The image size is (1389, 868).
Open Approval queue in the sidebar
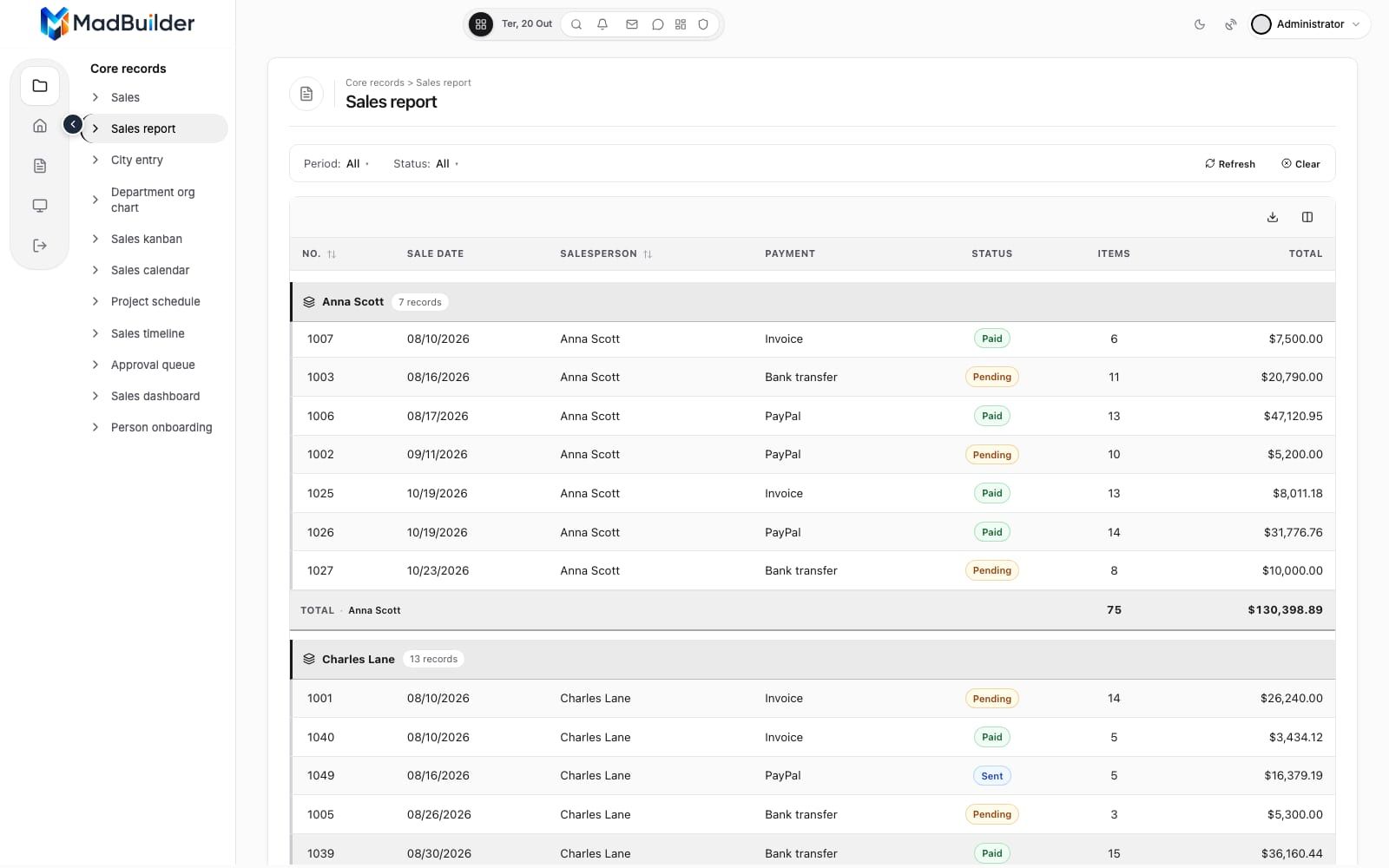tap(155, 365)
